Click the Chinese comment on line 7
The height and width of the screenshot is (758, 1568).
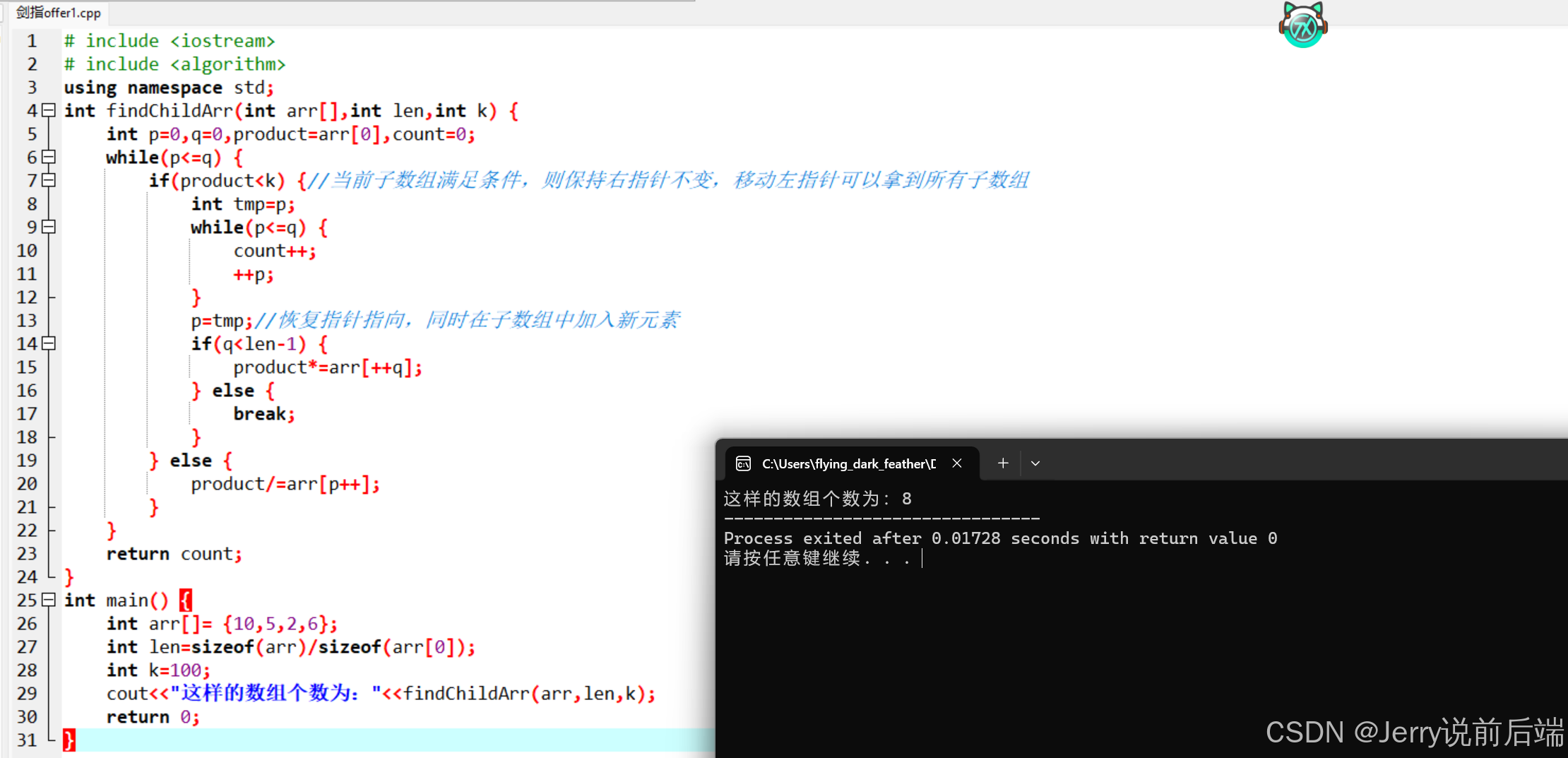669,180
